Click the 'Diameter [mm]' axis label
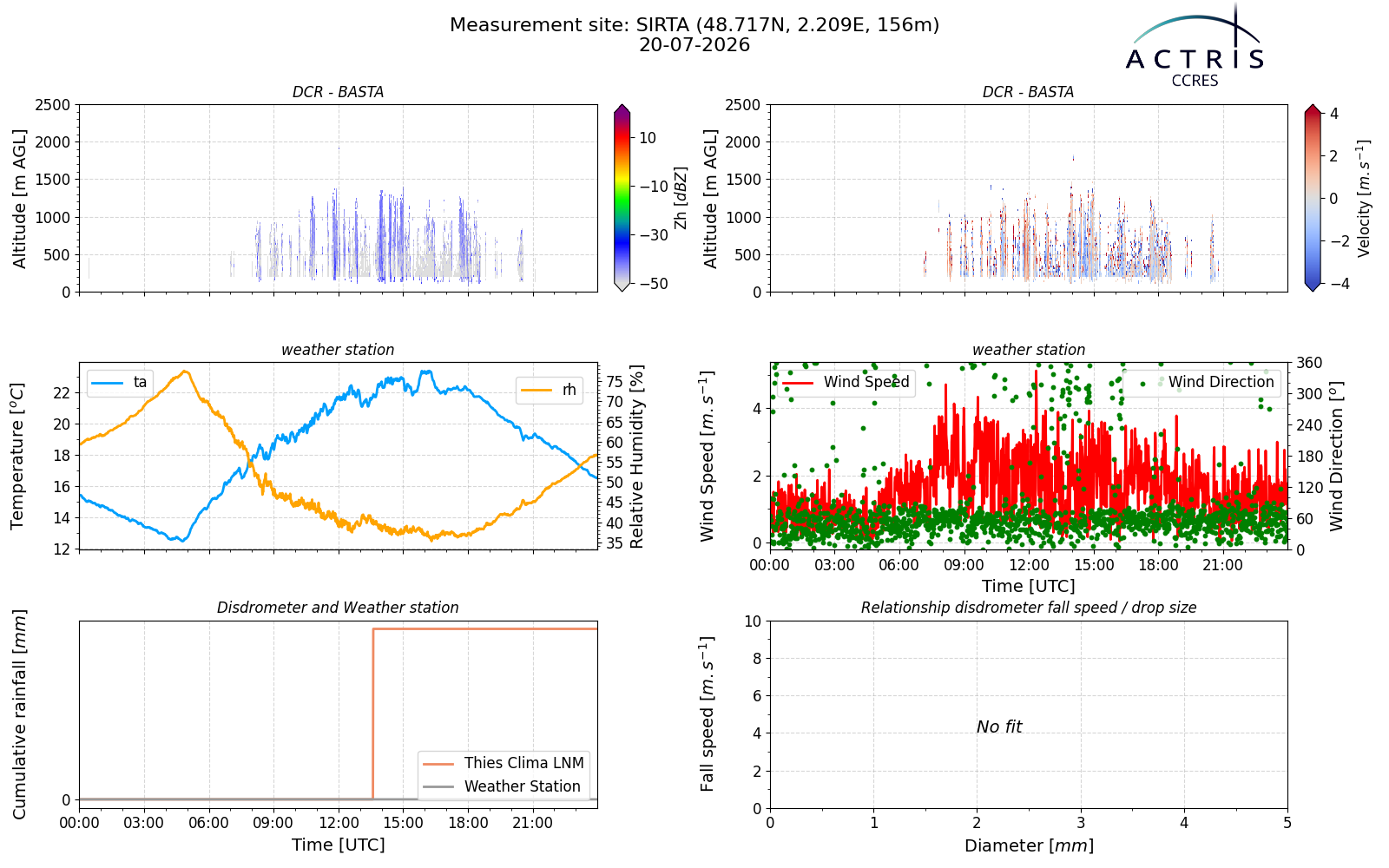Image resolution: width=1389 pixels, height=868 pixels. click(x=1029, y=845)
